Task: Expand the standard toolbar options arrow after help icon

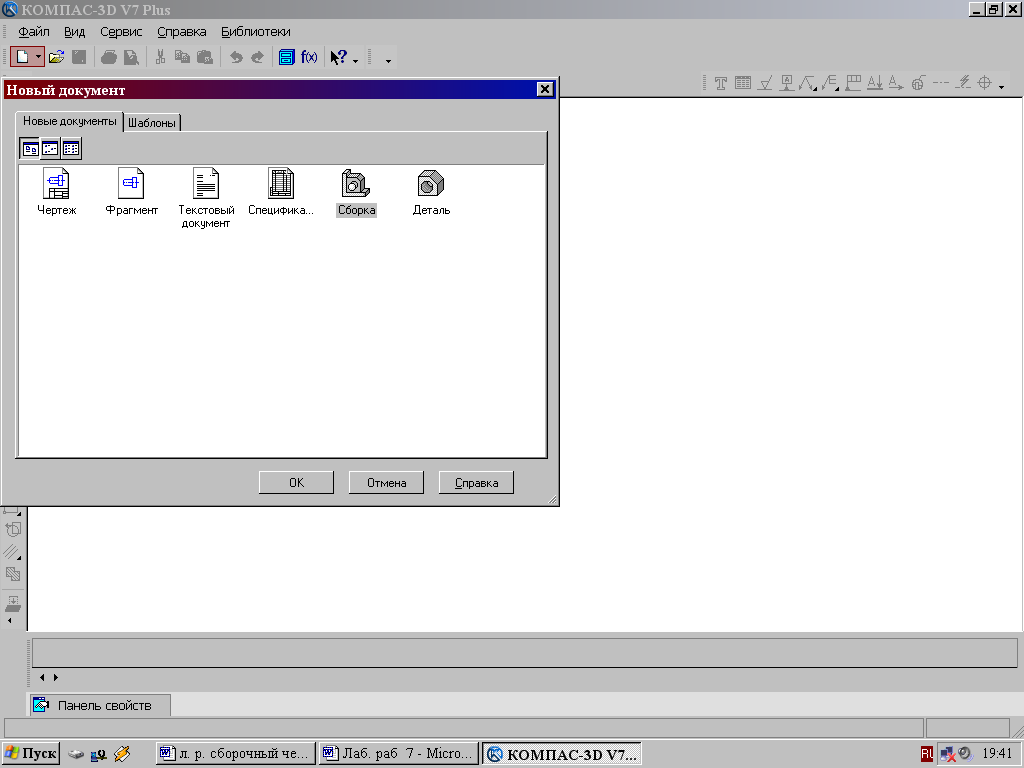Action: (355, 61)
